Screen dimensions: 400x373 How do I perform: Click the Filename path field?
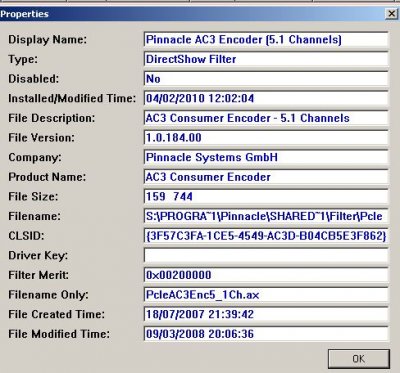pyautogui.click(x=266, y=216)
